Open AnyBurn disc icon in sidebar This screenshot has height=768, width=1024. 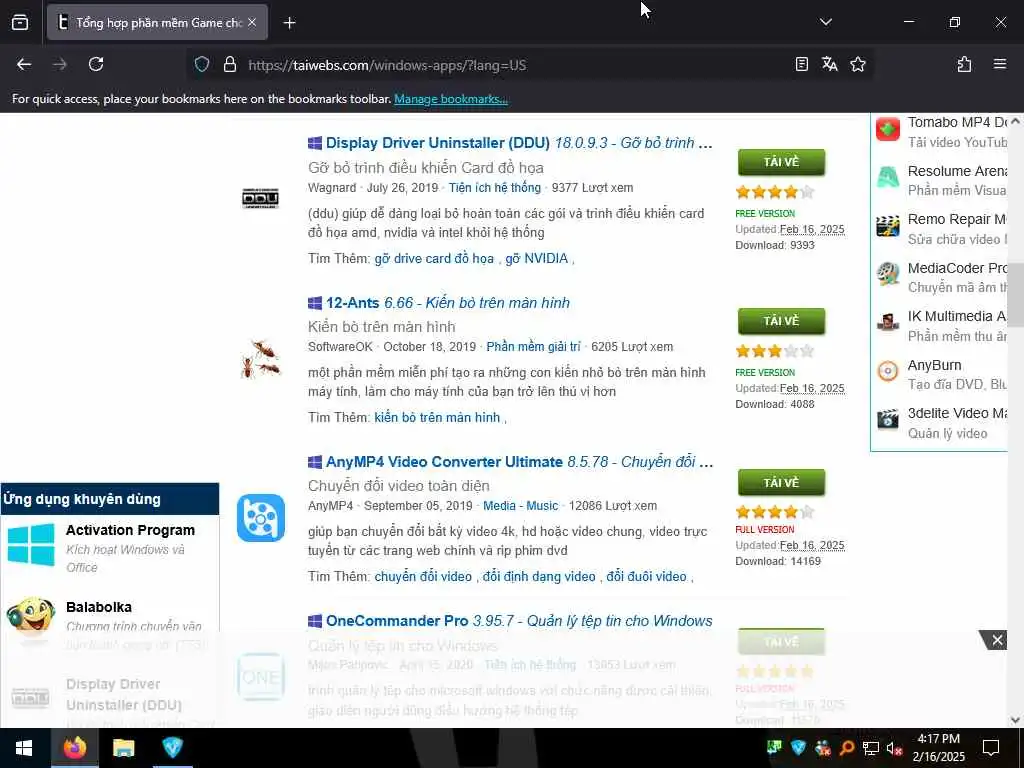(x=888, y=371)
